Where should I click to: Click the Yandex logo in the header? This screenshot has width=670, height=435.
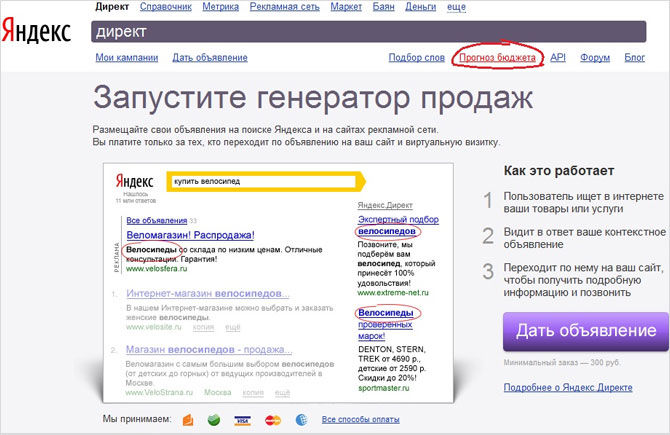tap(36, 31)
